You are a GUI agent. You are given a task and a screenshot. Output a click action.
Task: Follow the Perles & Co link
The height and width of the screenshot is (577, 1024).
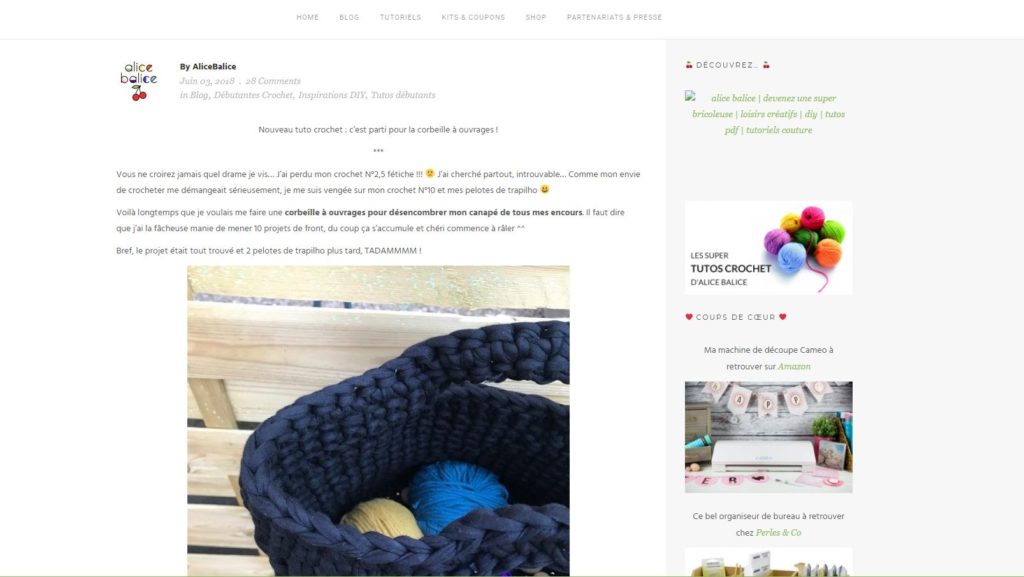[778, 533]
